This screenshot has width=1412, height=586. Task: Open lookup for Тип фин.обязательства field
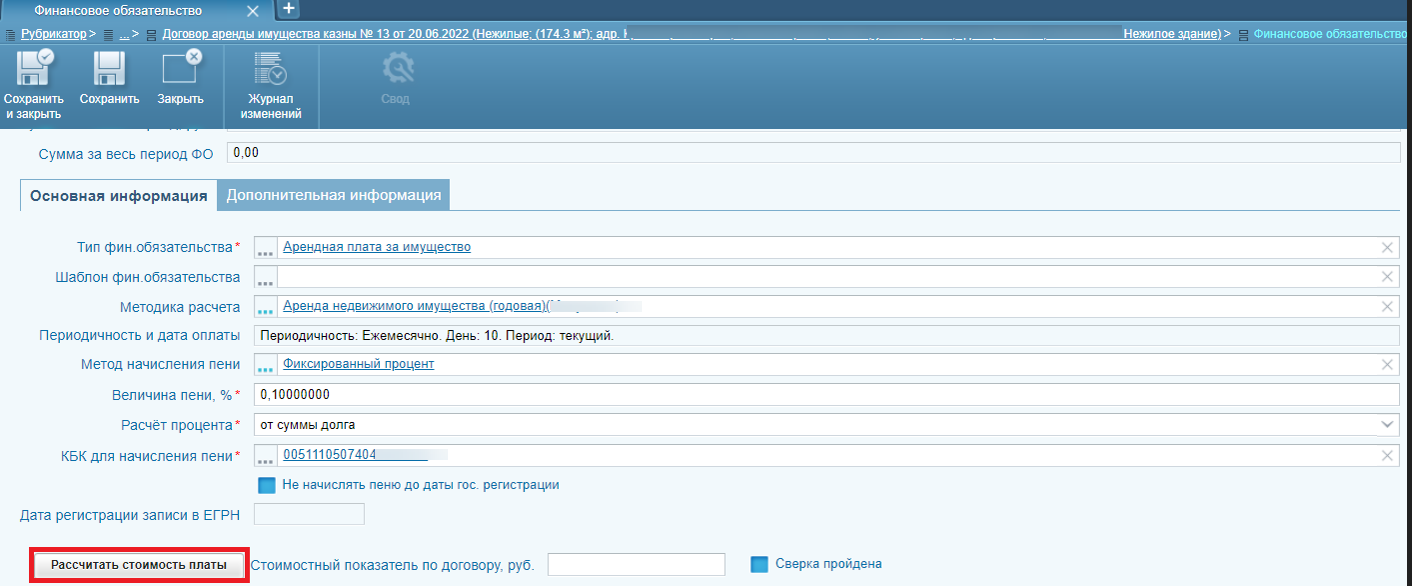(x=265, y=248)
